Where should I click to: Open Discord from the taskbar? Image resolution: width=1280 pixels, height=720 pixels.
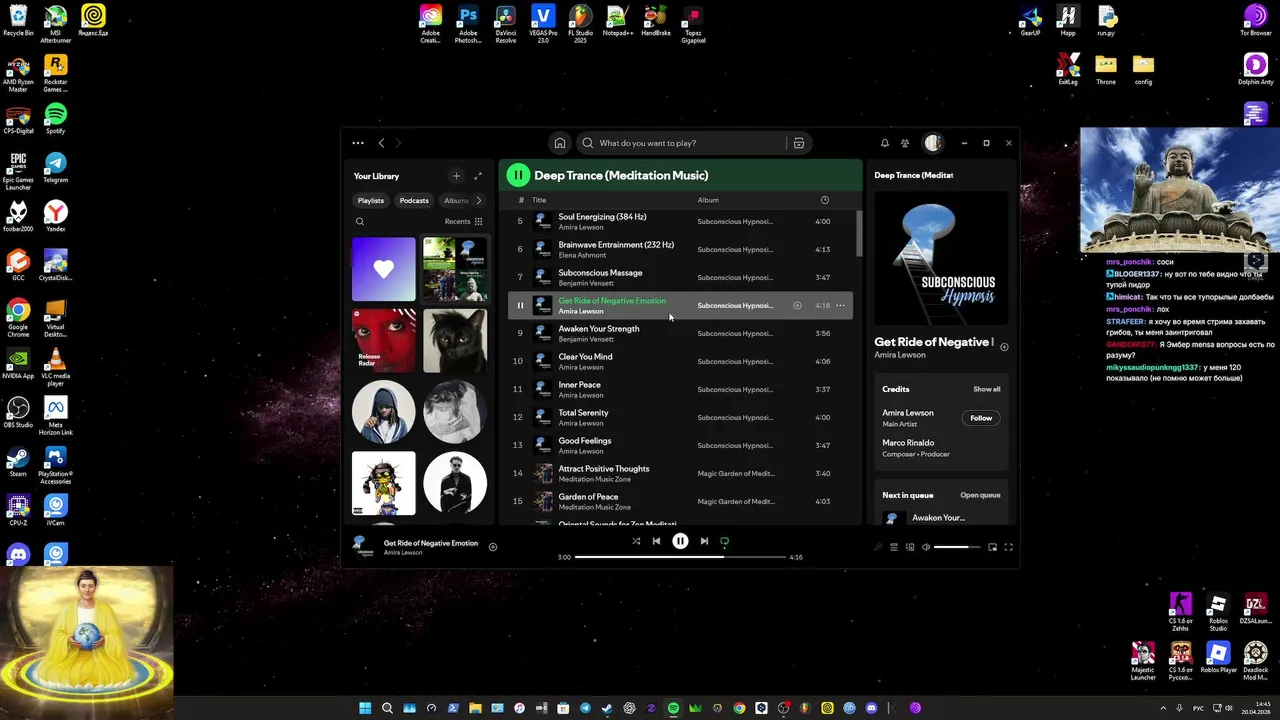[871, 708]
